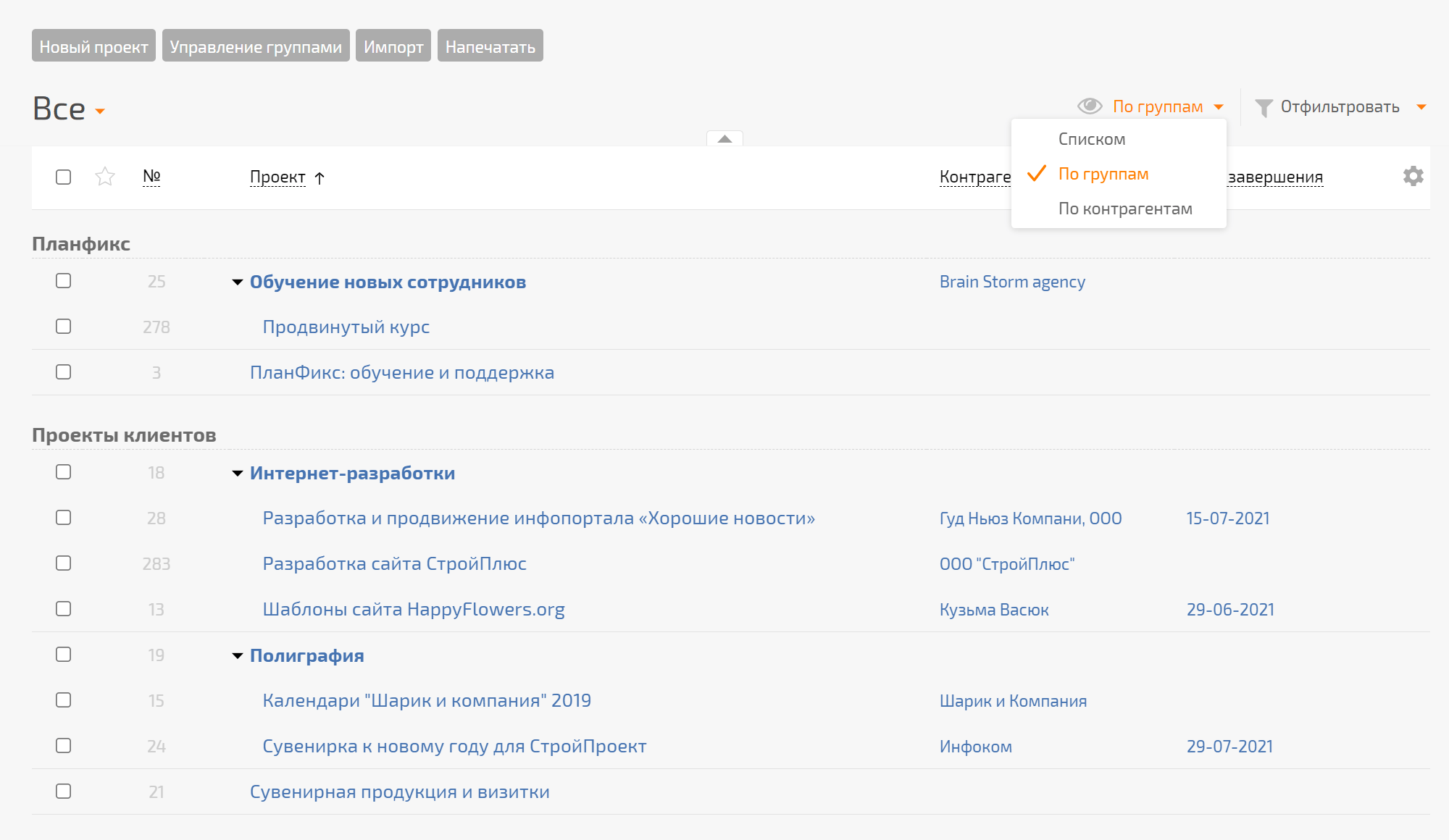1449x840 pixels.
Task: Collapse the top panel with up-arrow tab
Action: (x=724, y=138)
